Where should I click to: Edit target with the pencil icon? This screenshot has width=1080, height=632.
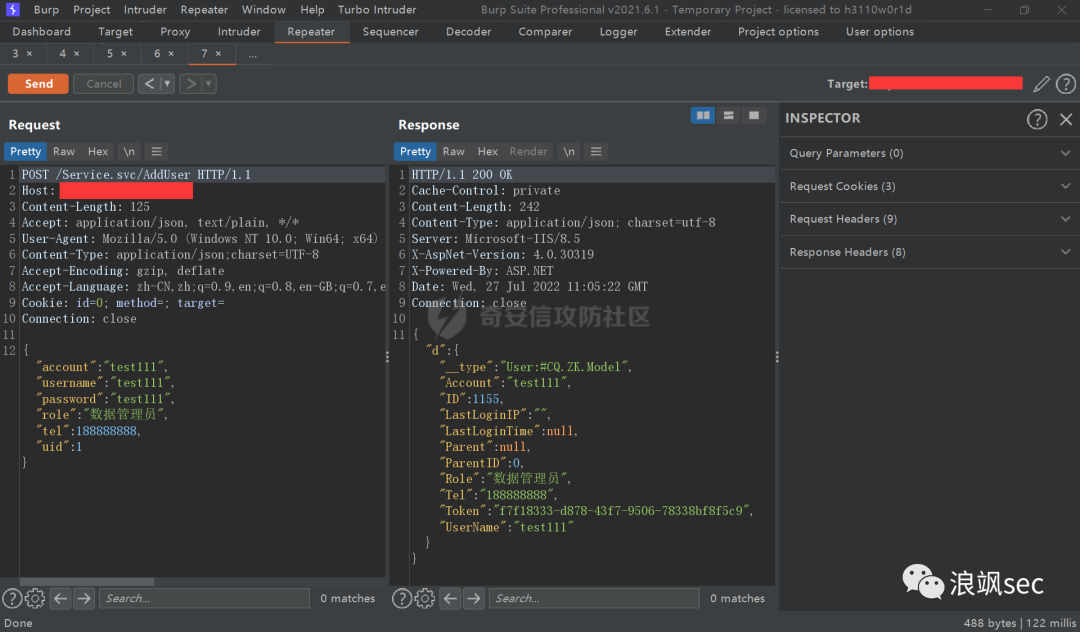click(x=1041, y=84)
